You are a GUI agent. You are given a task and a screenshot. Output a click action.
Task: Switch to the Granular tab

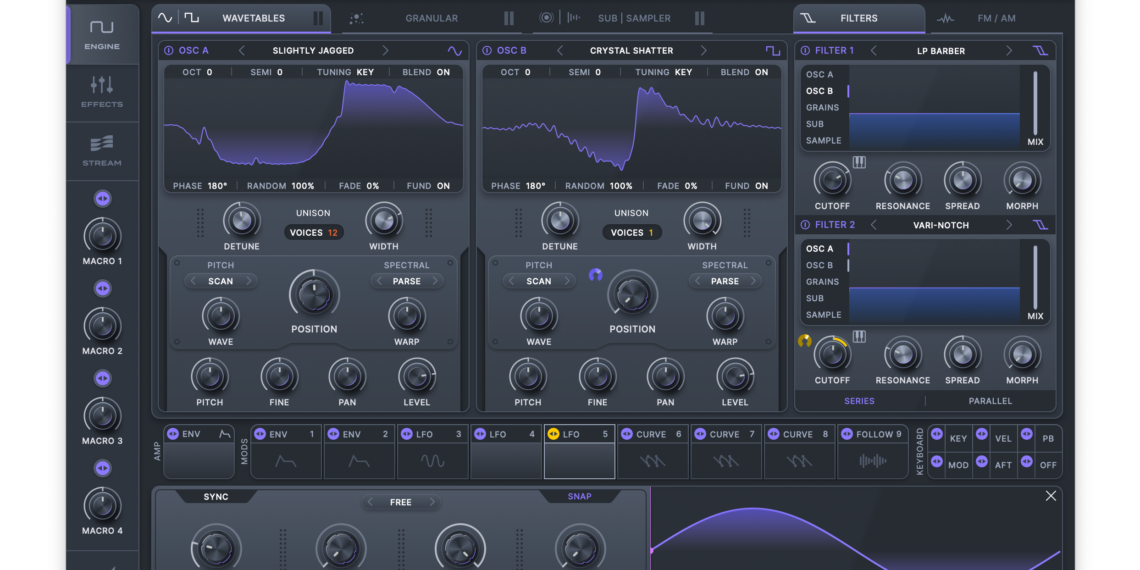pos(431,18)
